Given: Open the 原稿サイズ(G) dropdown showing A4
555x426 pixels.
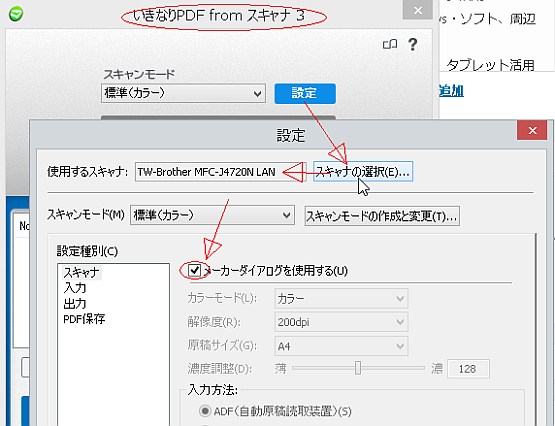Looking at the screenshot, I should pos(341,346).
